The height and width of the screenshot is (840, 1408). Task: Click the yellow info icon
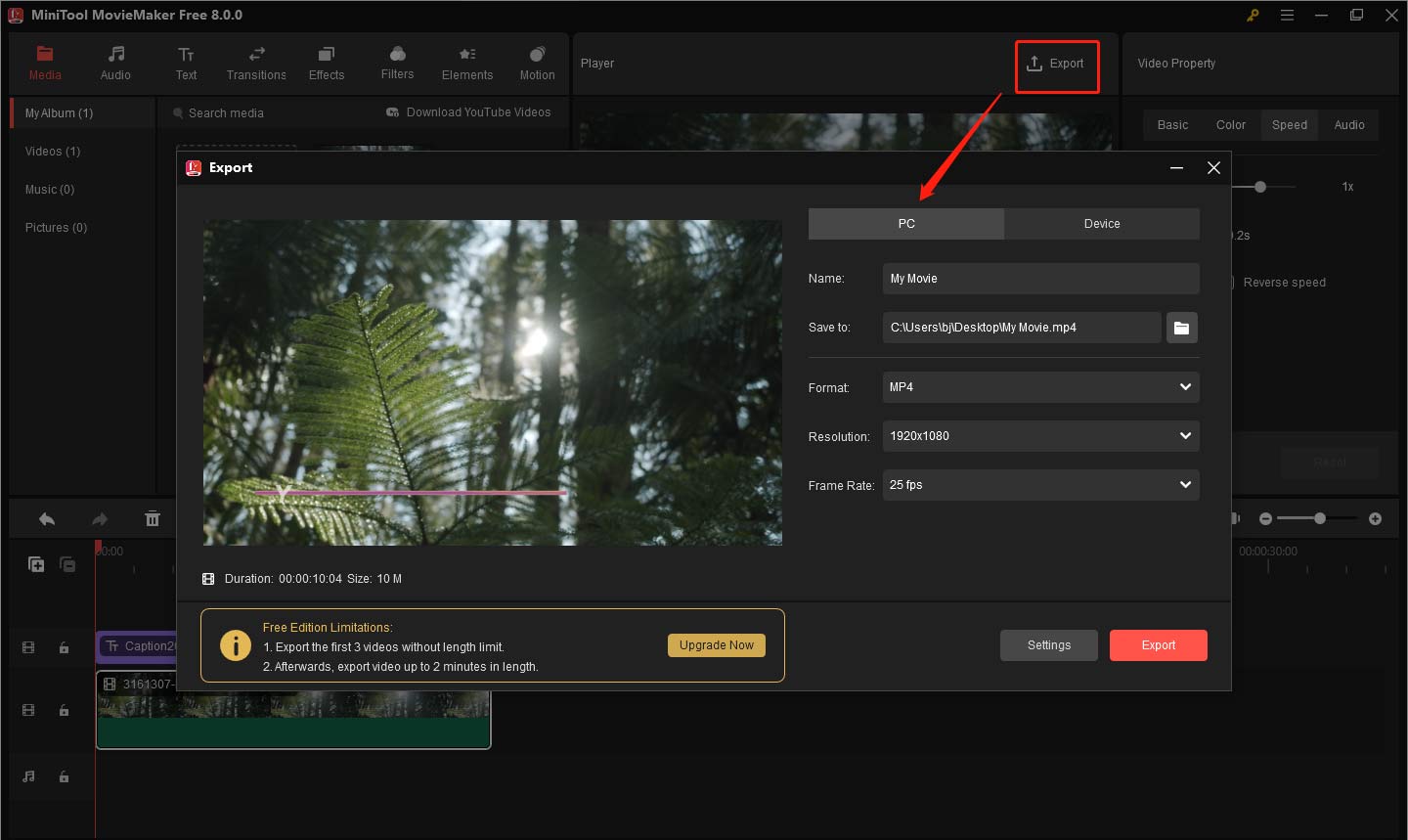click(236, 645)
